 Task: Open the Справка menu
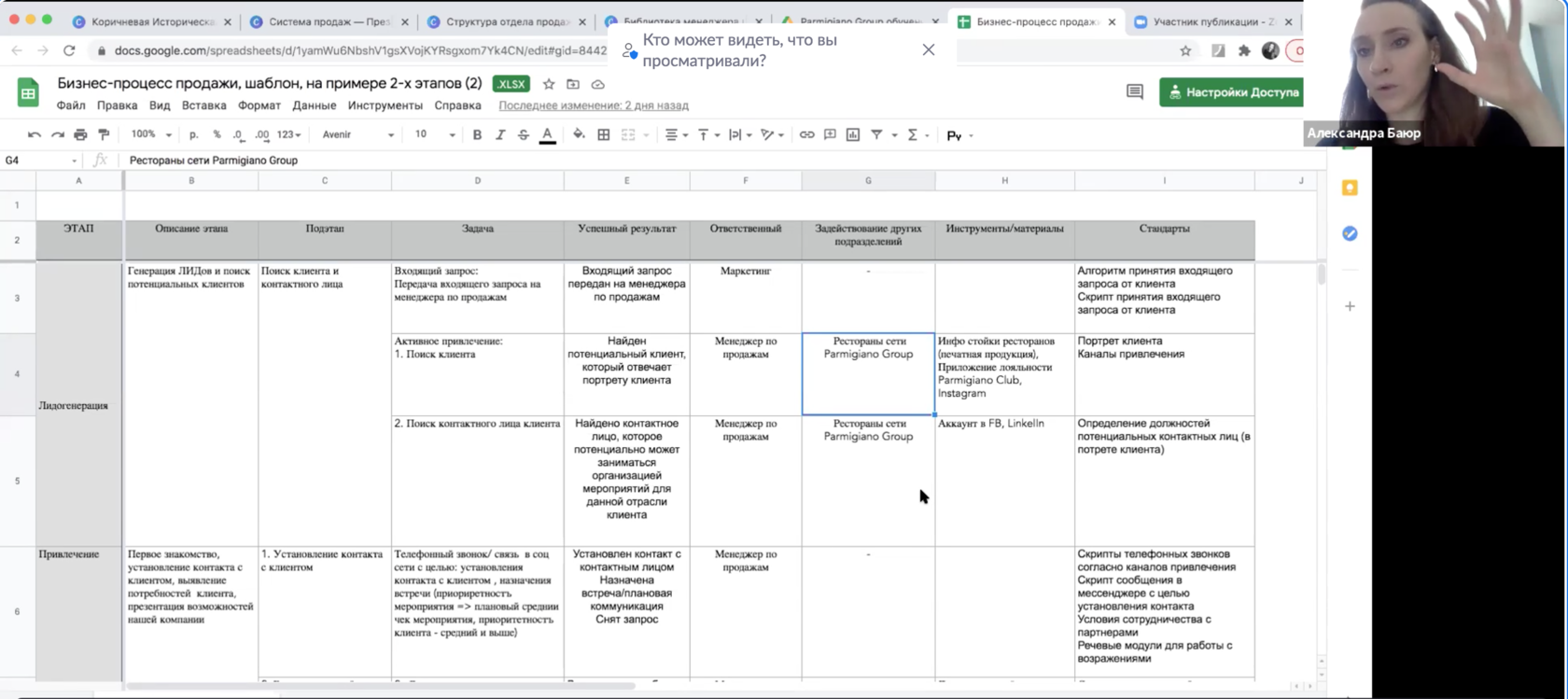point(457,105)
